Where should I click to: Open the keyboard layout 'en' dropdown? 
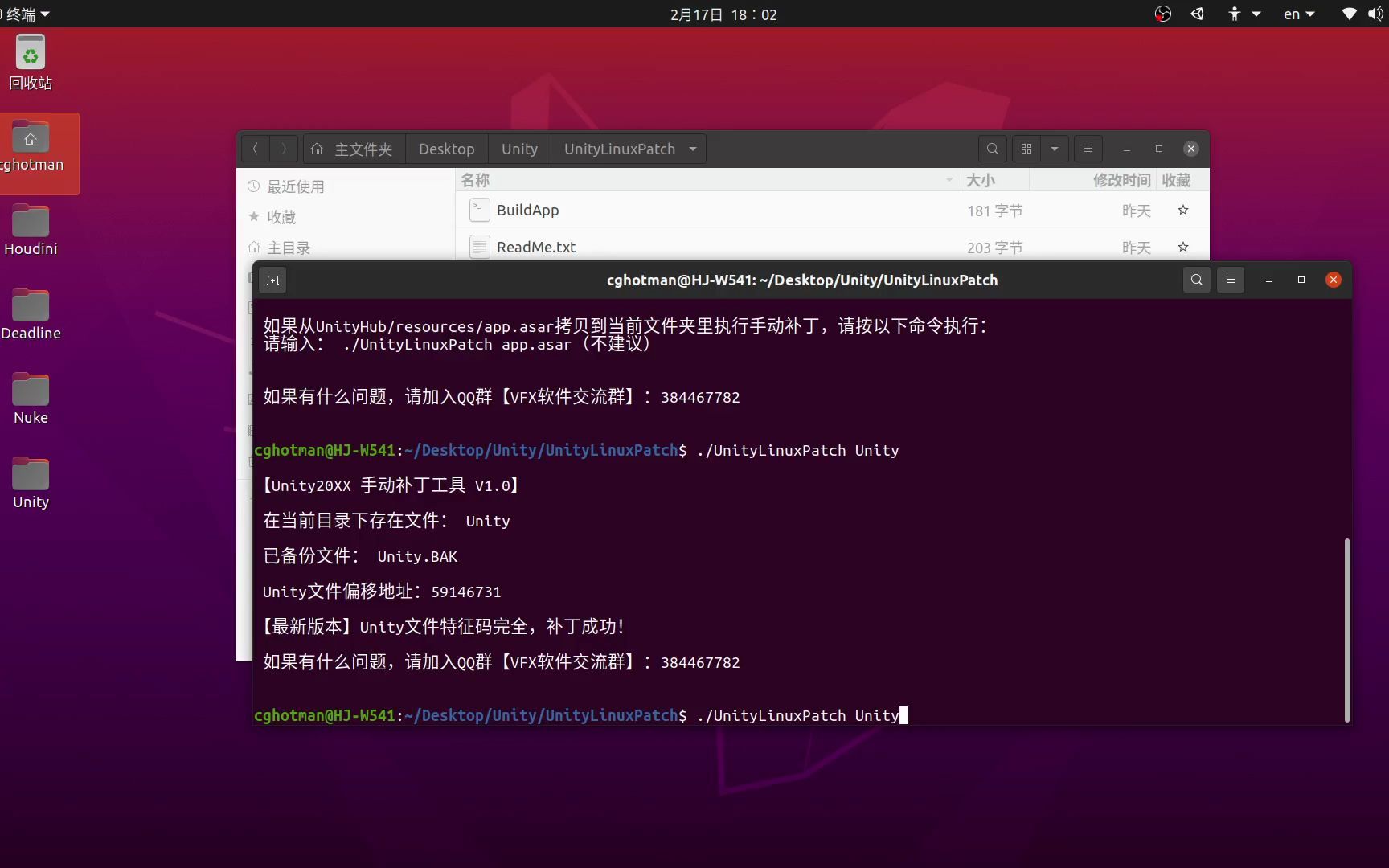(1297, 14)
